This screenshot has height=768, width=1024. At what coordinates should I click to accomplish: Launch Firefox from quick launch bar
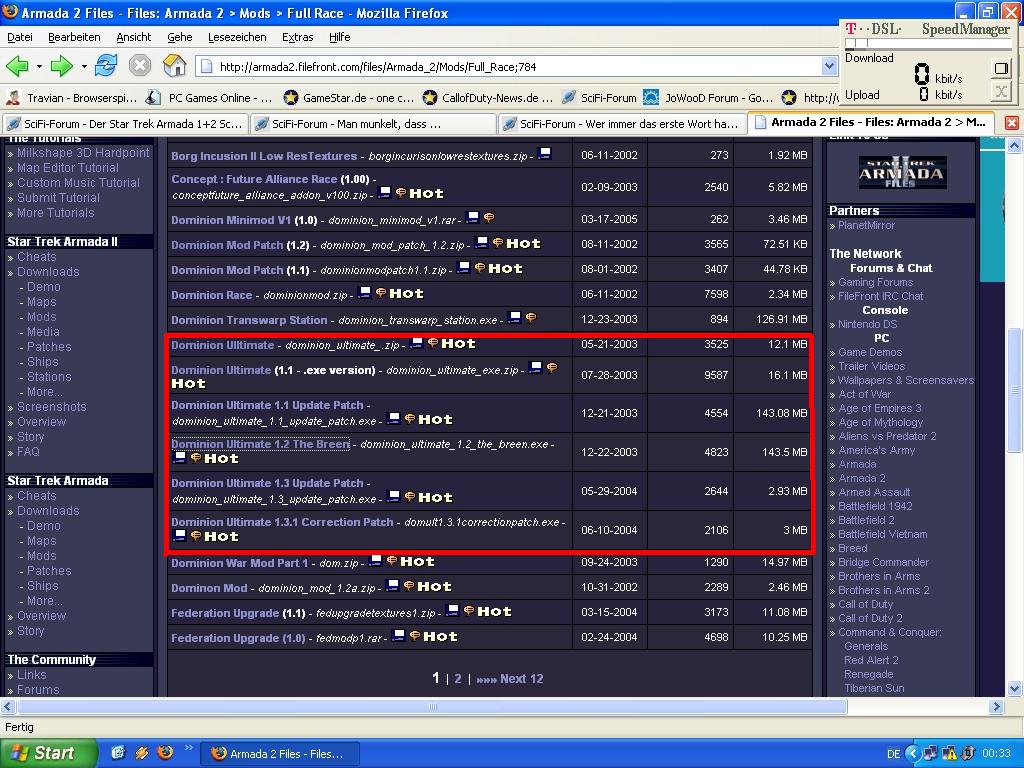[x=165, y=753]
